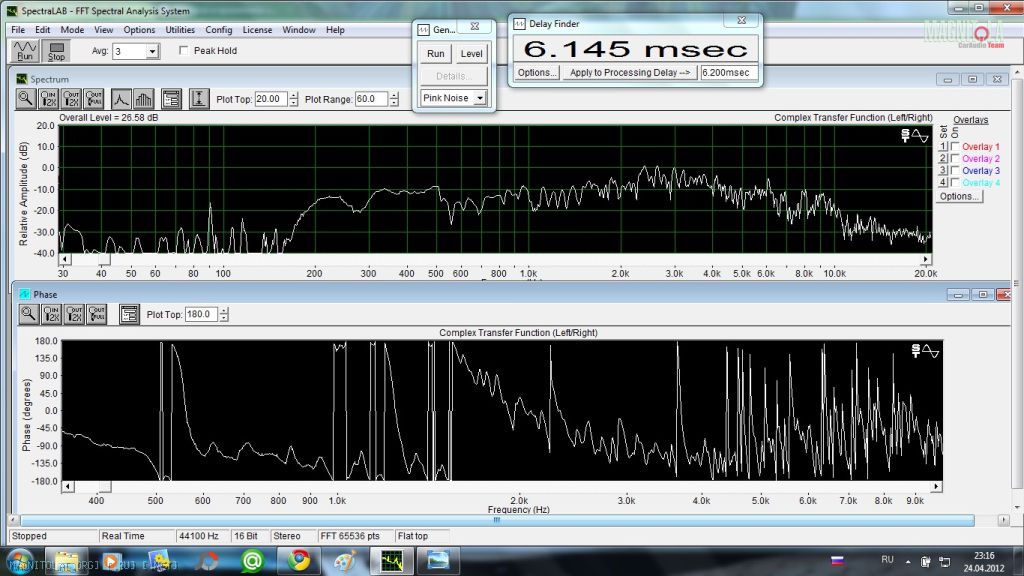Turn on the Overlay 3 checkbox

[x=955, y=170]
